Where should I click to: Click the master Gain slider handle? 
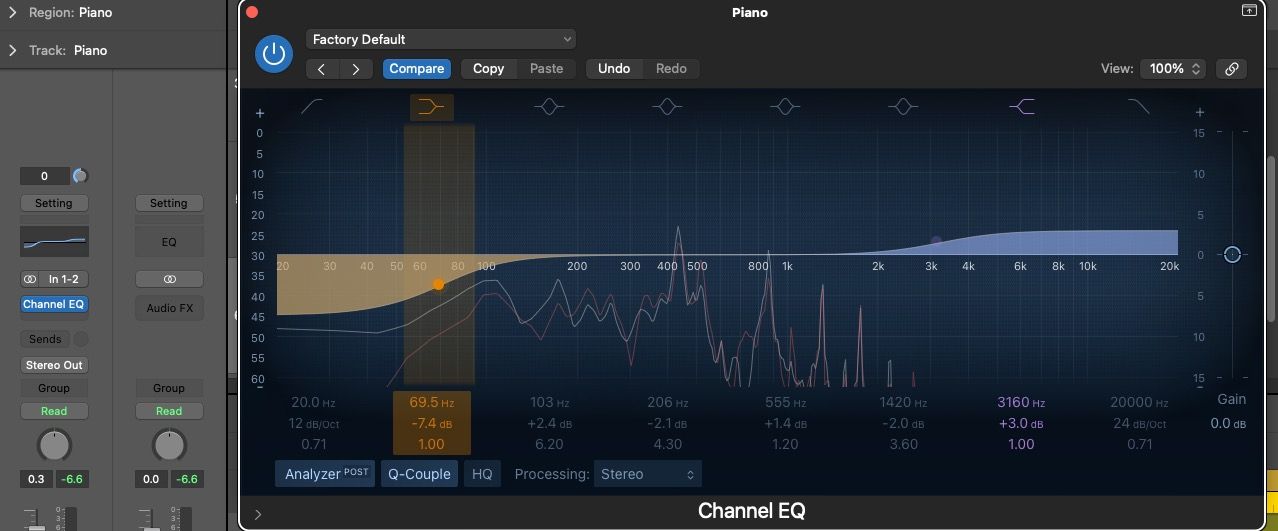[x=1232, y=255]
